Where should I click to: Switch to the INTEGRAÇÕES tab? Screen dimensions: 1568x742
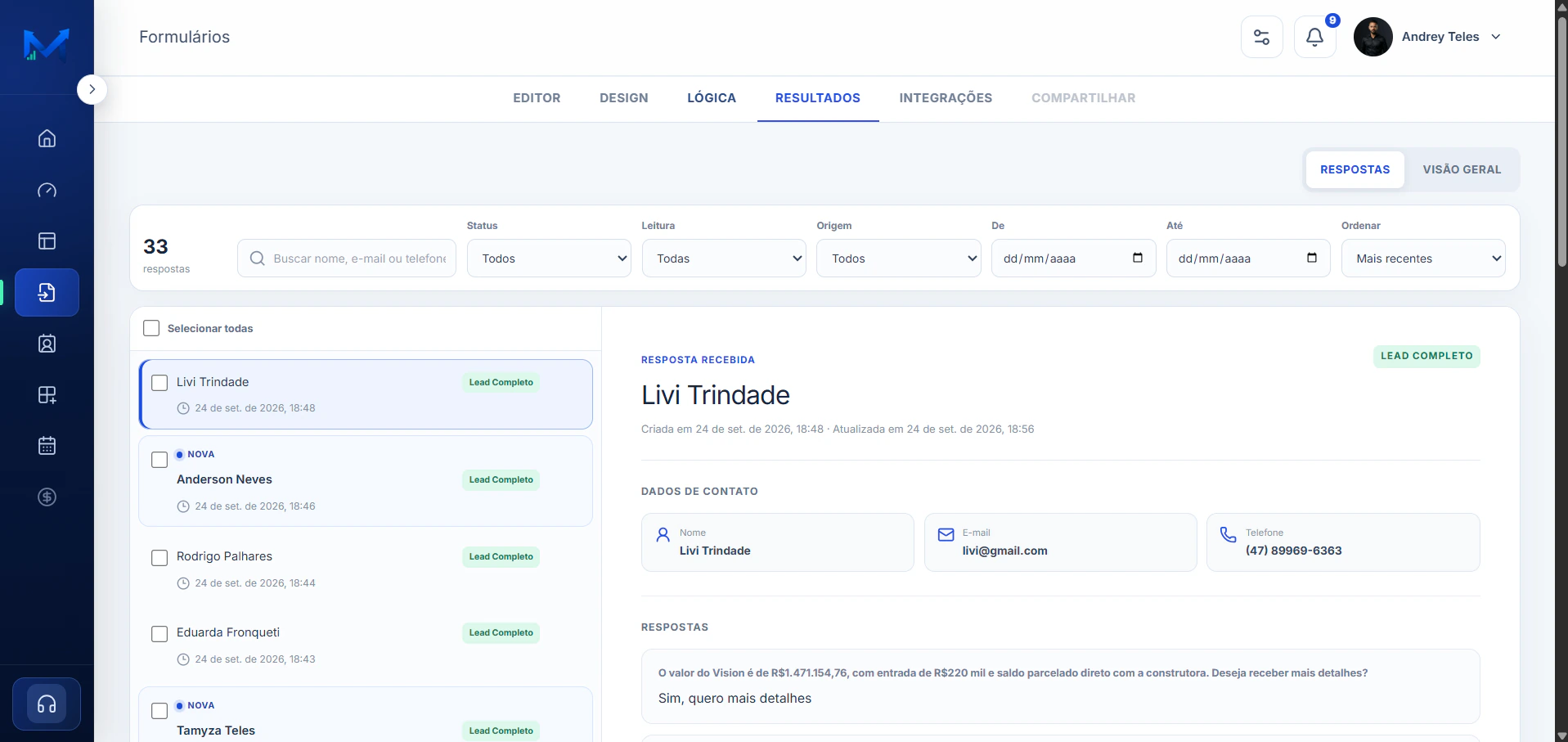(946, 98)
